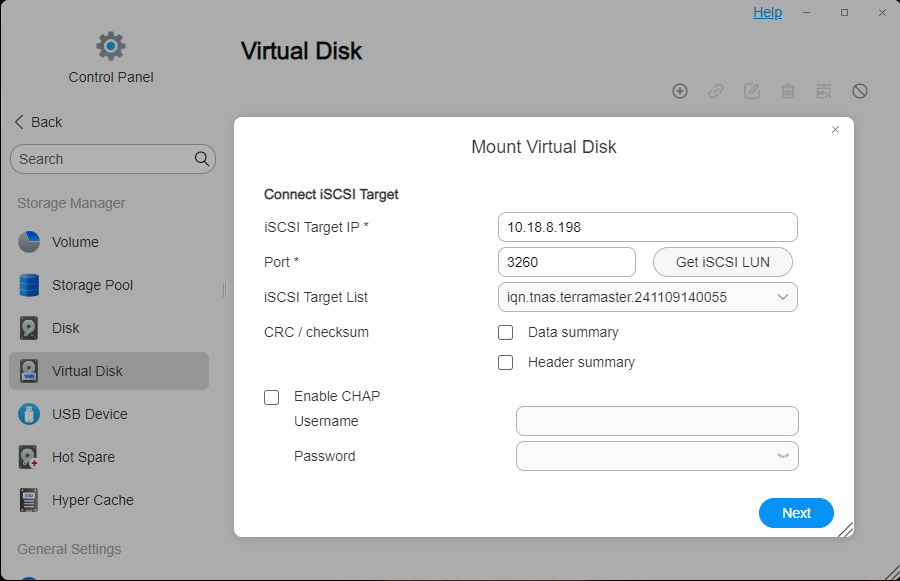Click the link icon in toolbar

click(716, 91)
